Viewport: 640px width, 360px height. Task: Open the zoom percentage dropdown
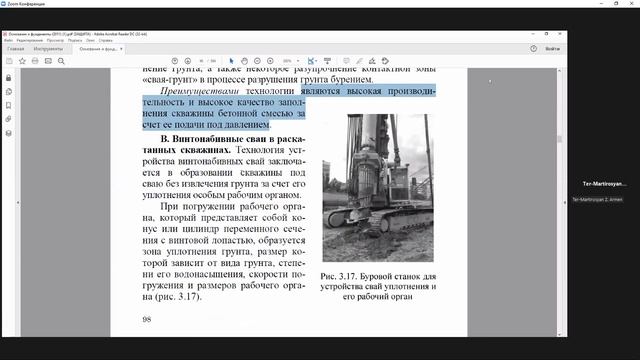(298, 61)
